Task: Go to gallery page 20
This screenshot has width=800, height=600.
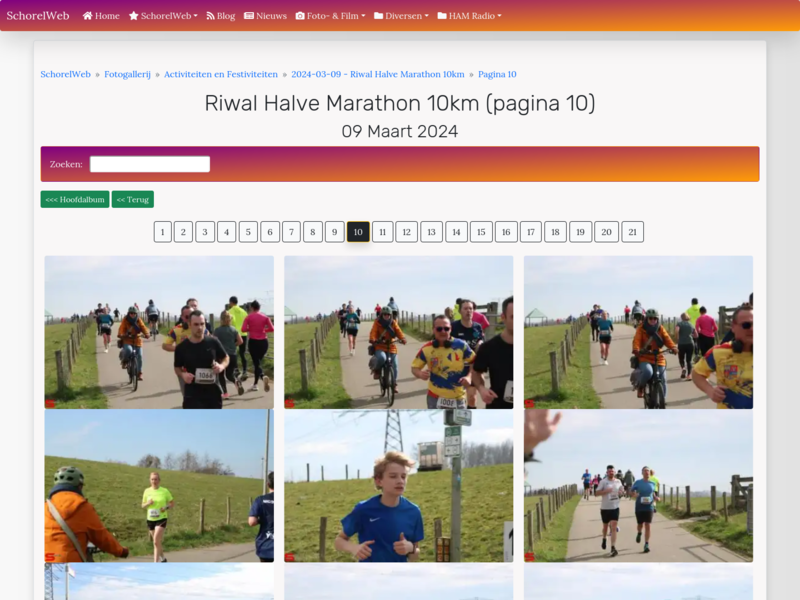Action: pos(607,232)
